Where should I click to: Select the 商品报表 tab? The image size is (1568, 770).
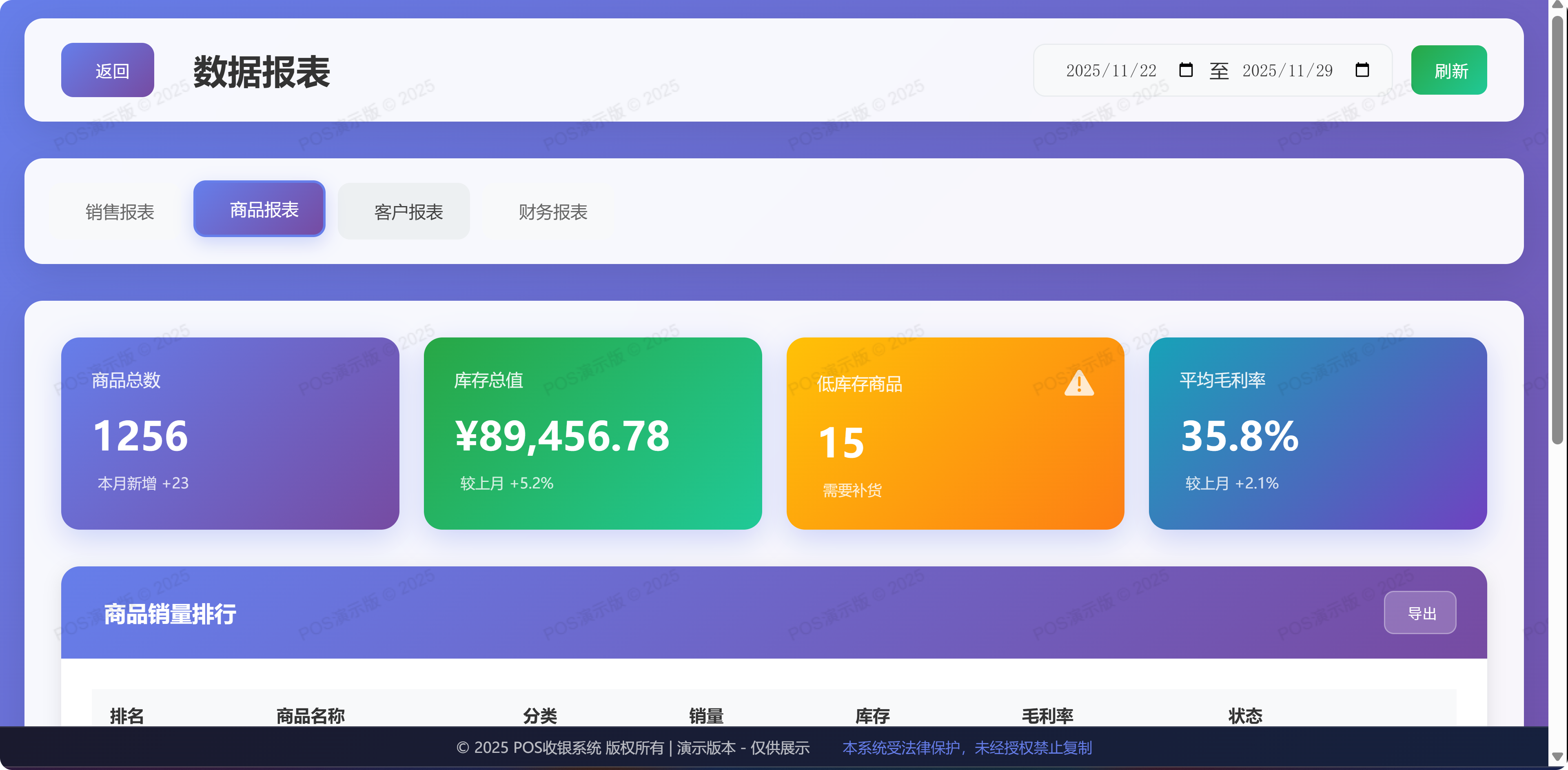pos(259,209)
